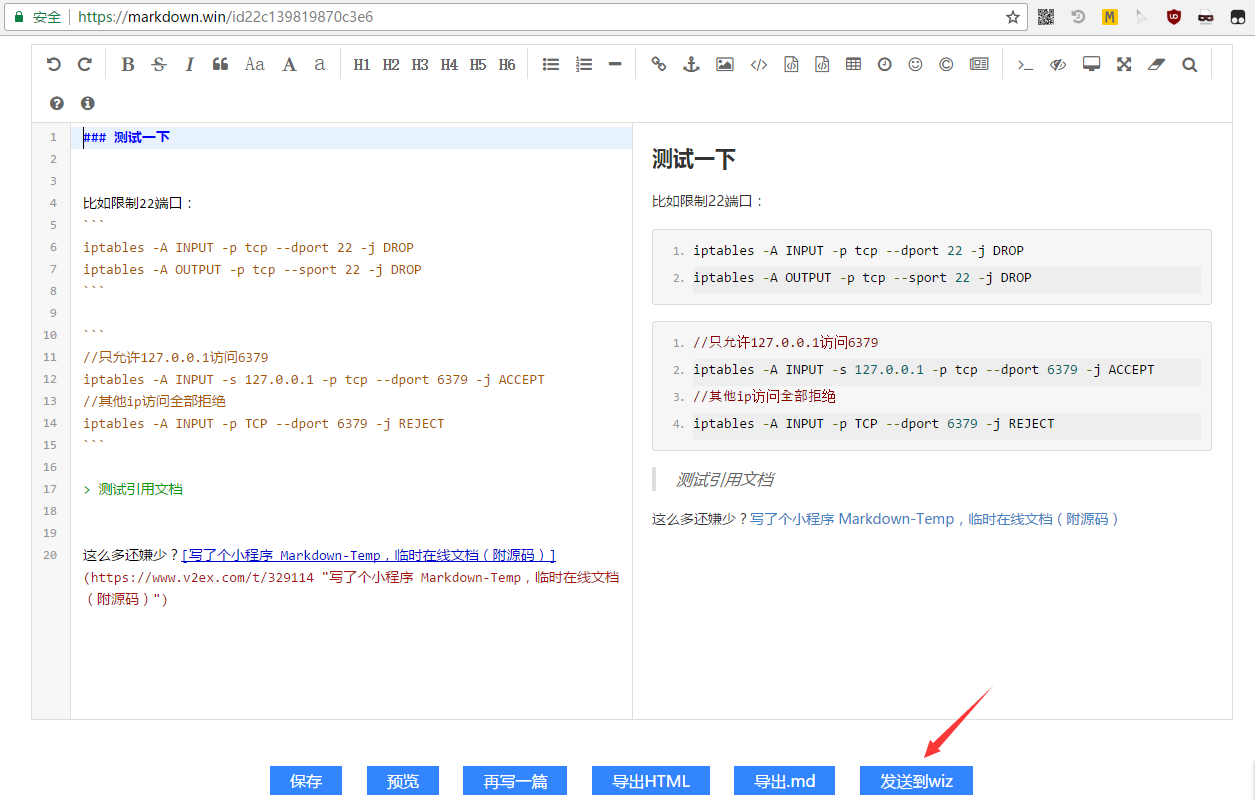Viewport: 1255px width, 800px height.
Task: Apply strikethrough formatting
Action: (x=159, y=63)
